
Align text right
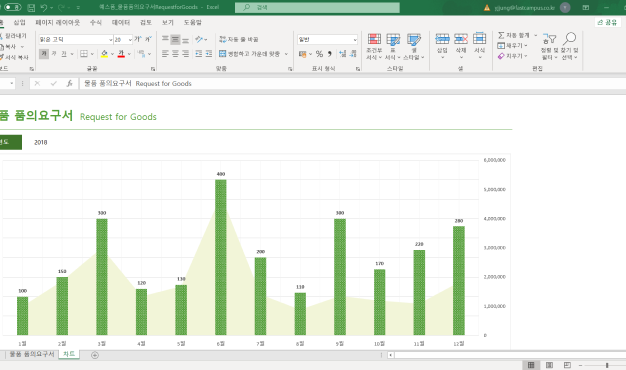(x=185, y=53)
